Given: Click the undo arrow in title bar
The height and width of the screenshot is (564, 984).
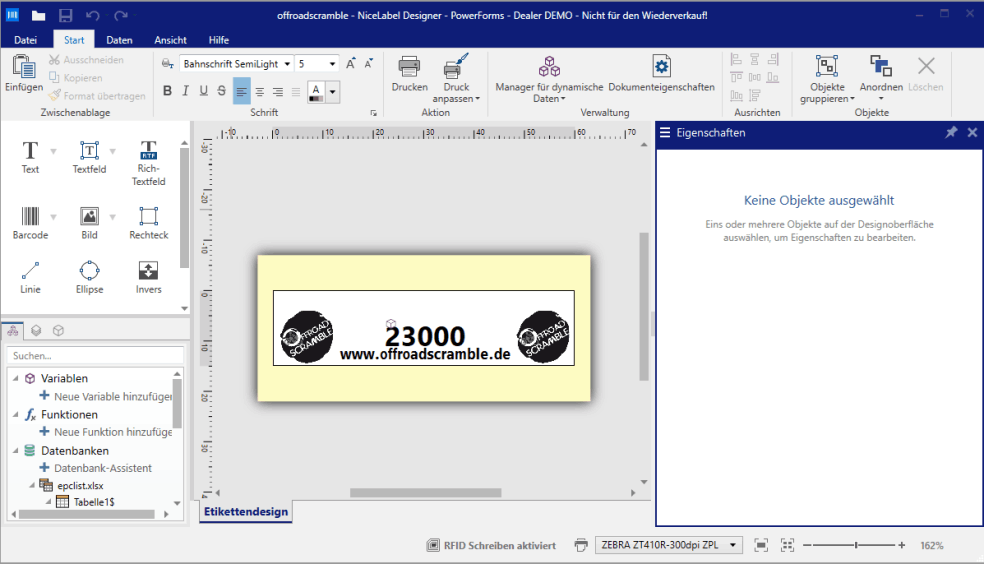Looking at the screenshot, I should tap(92, 16).
